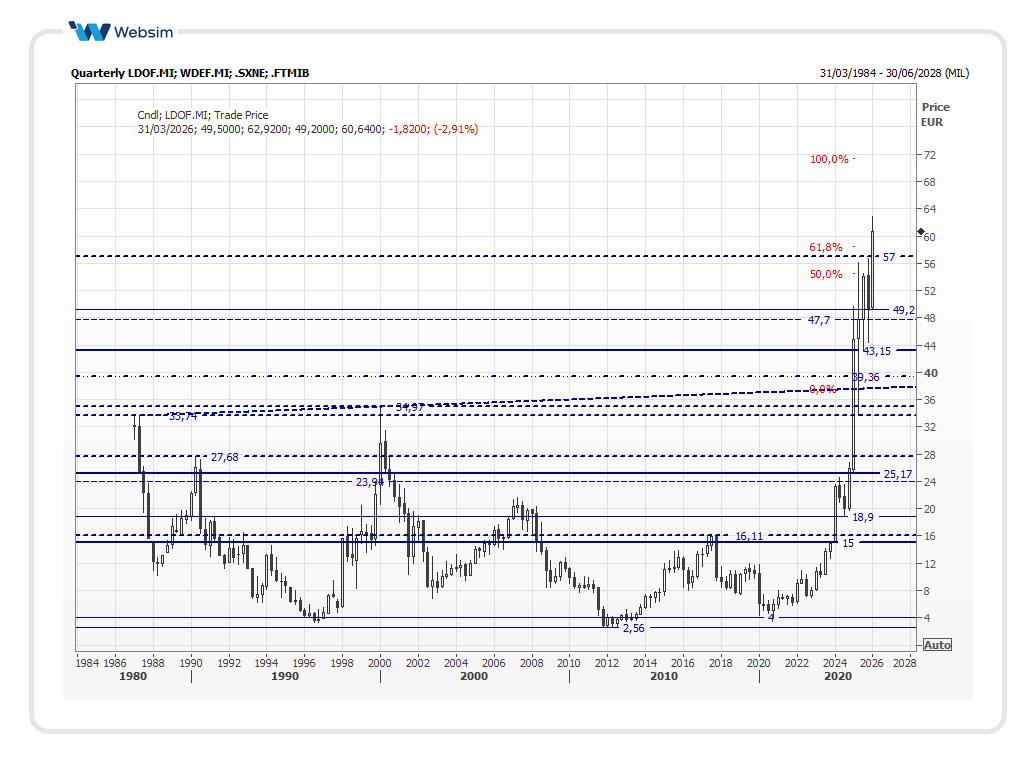Viewport: 1036px width, 763px height.
Task: Select the 50,0% Fibonacci level label
Action: click(x=826, y=274)
